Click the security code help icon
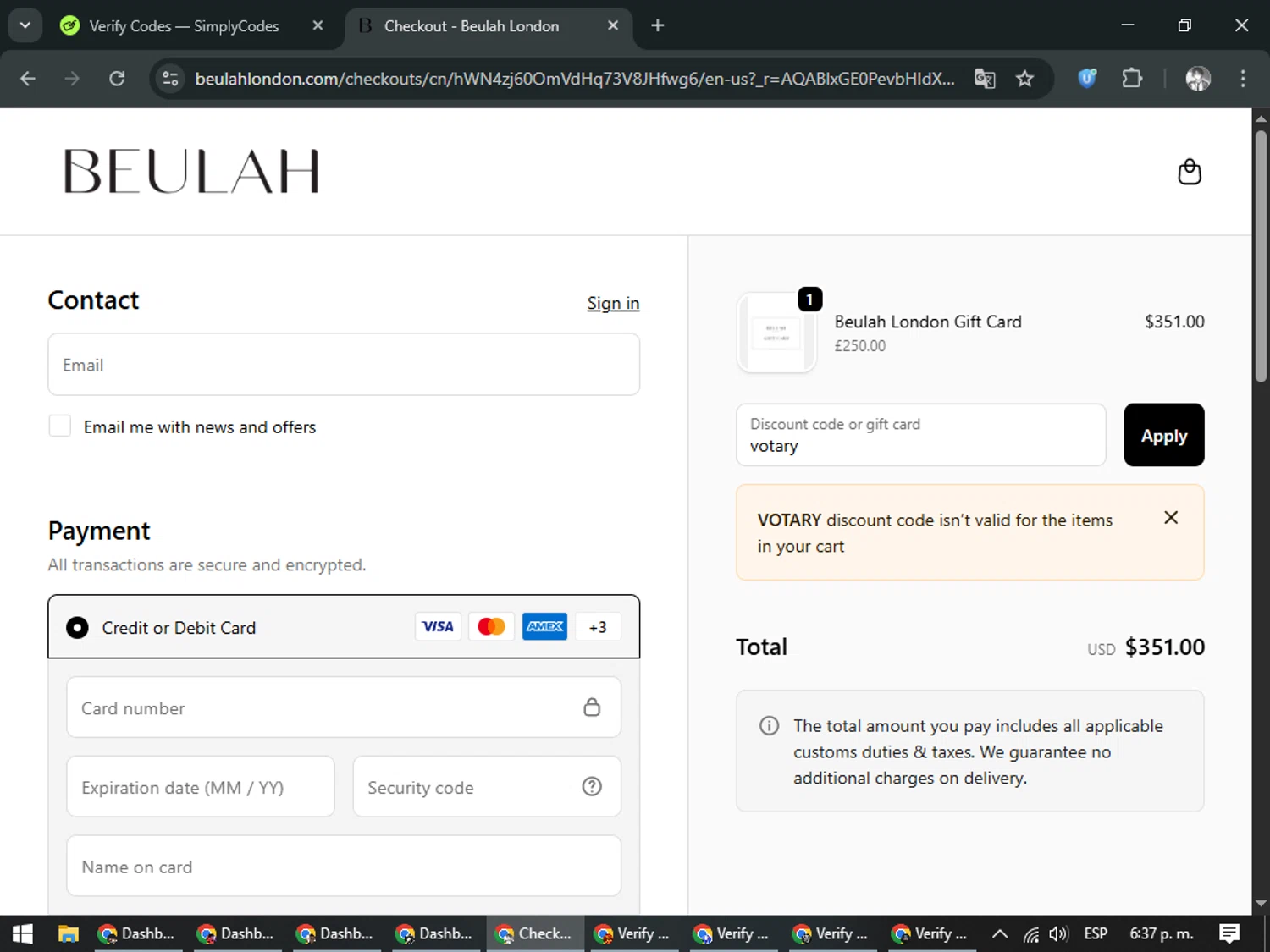This screenshot has height=952, width=1270. click(592, 787)
